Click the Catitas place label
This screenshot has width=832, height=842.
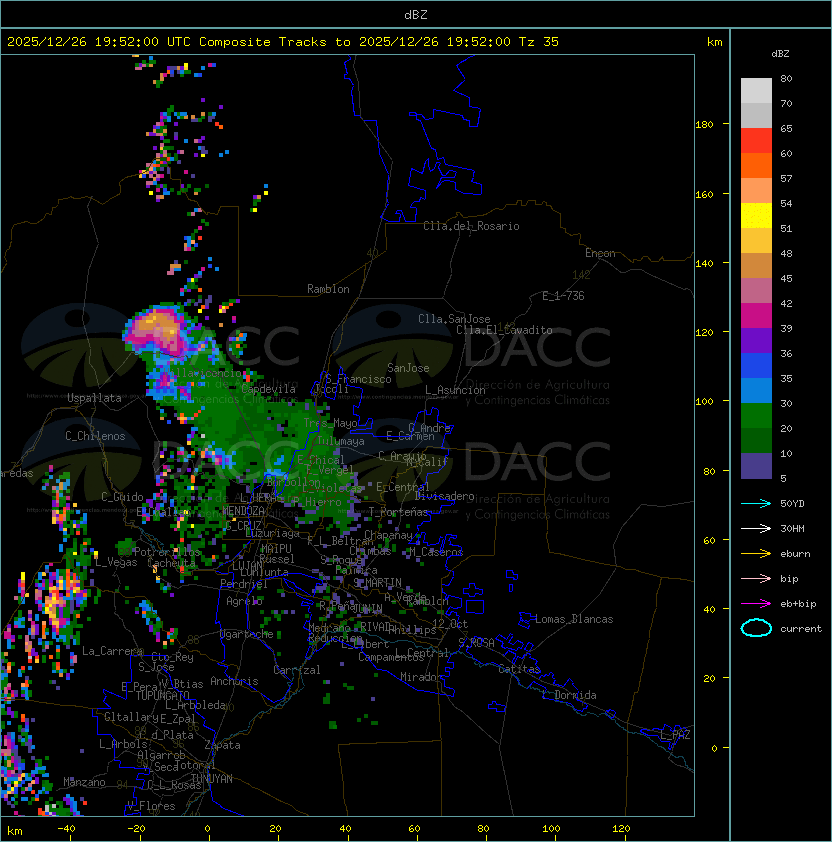519,669
